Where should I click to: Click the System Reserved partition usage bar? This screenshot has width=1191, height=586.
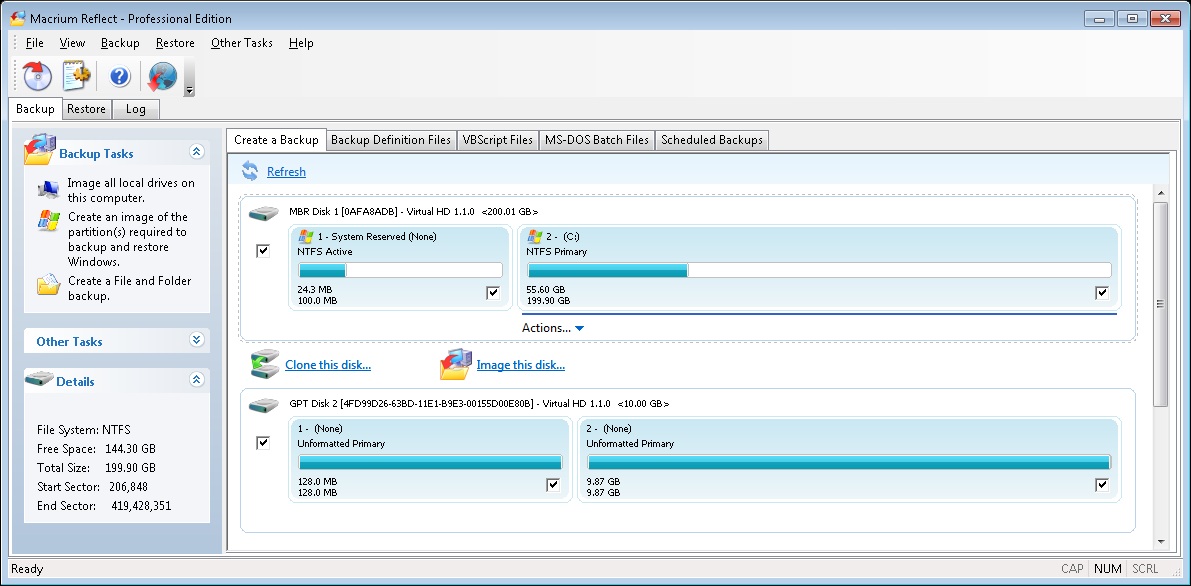coord(400,270)
